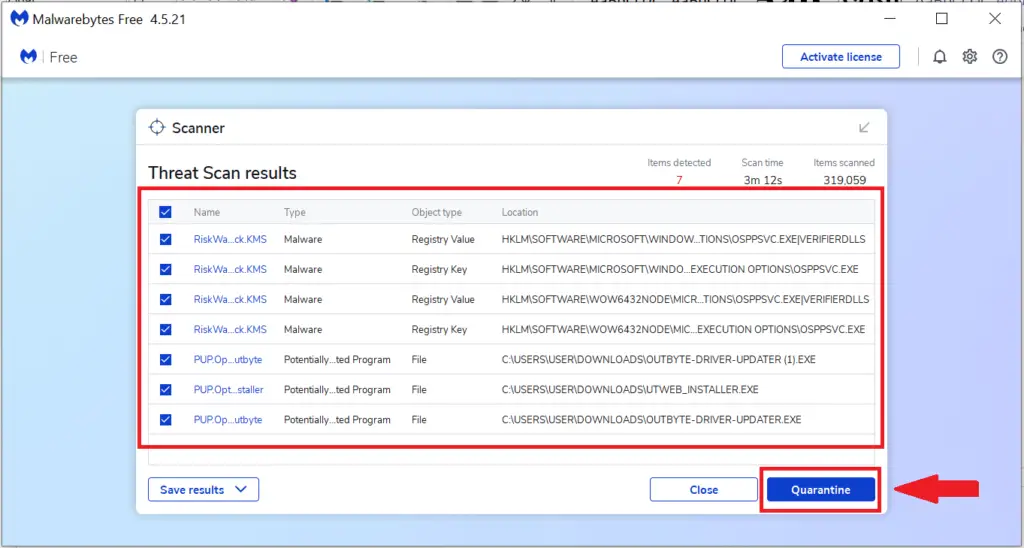Uncheck the OUTBYTE-DRIVER-UPDATER (1).EXE checkbox
Screen dimensions: 1024x548
165,360
